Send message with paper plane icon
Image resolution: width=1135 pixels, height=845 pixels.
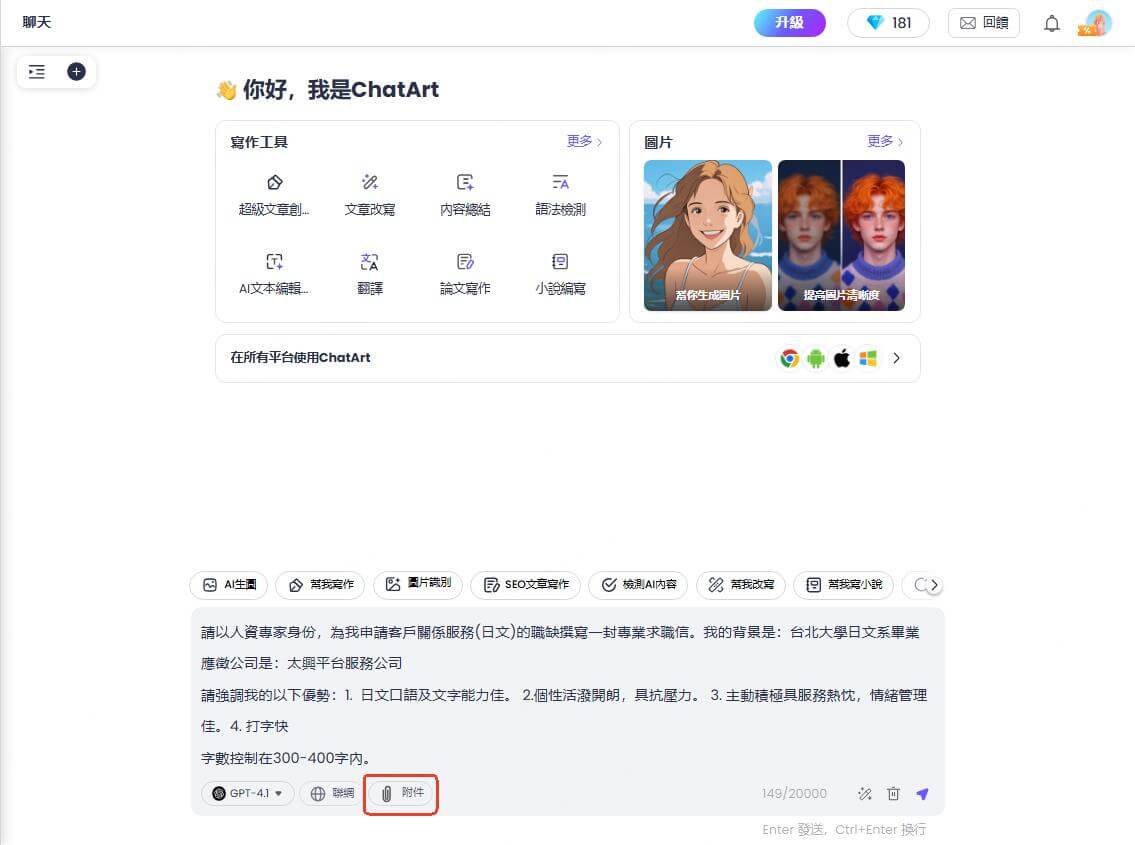pyautogui.click(x=923, y=794)
